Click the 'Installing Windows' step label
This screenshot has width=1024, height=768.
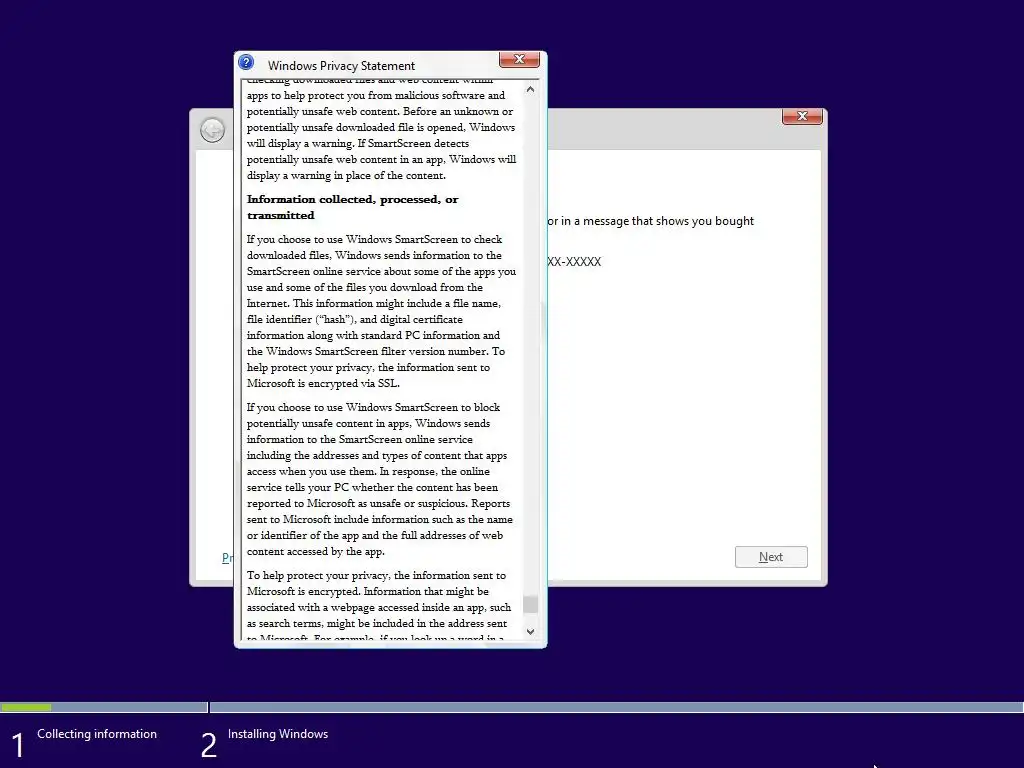(x=278, y=733)
